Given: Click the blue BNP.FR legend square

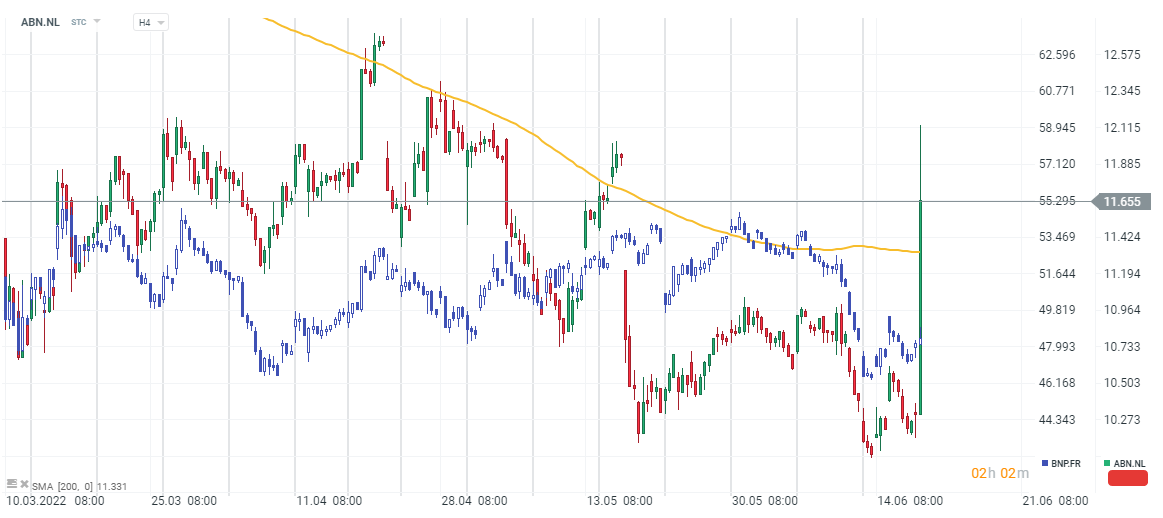Looking at the screenshot, I should pos(1045,463).
